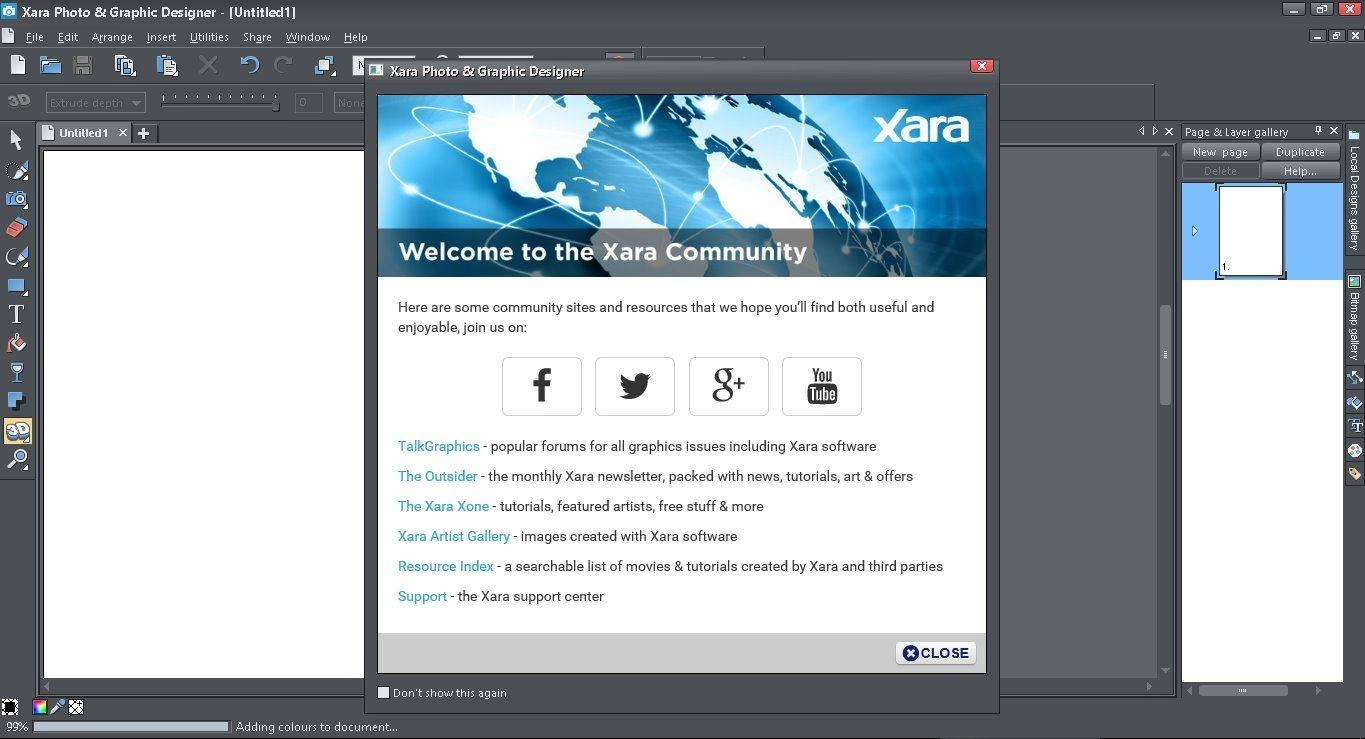This screenshot has width=1365, height=739.
Task: Expand page 1 layers triangle
Action: [x=1195, y=231]
